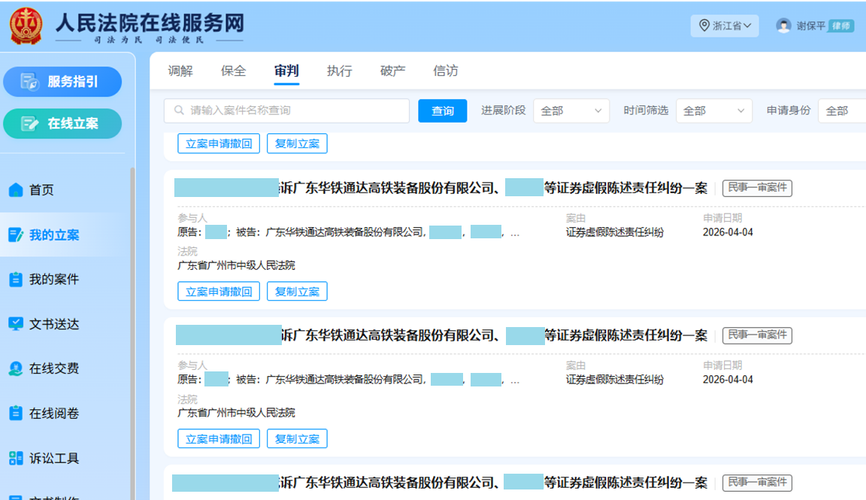Click 复制立案 in the second full case card
Viewport: 866px width, 500px height.
[297, 439]
